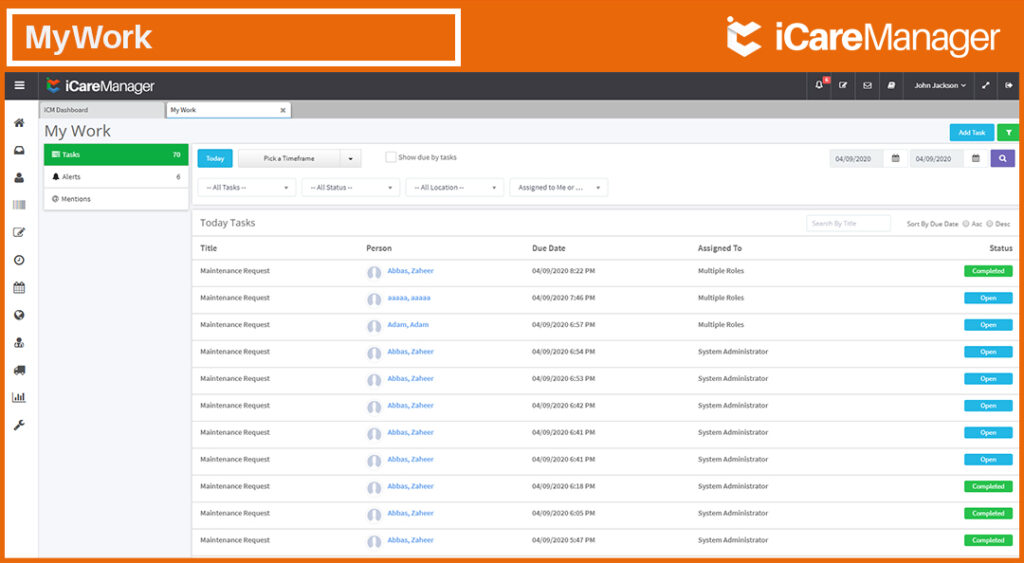The height and width of the screenshot is (563, 1024).
Task: Click the 04/09/2020 6:05 PM due date cell
Action: coord(564,513)
